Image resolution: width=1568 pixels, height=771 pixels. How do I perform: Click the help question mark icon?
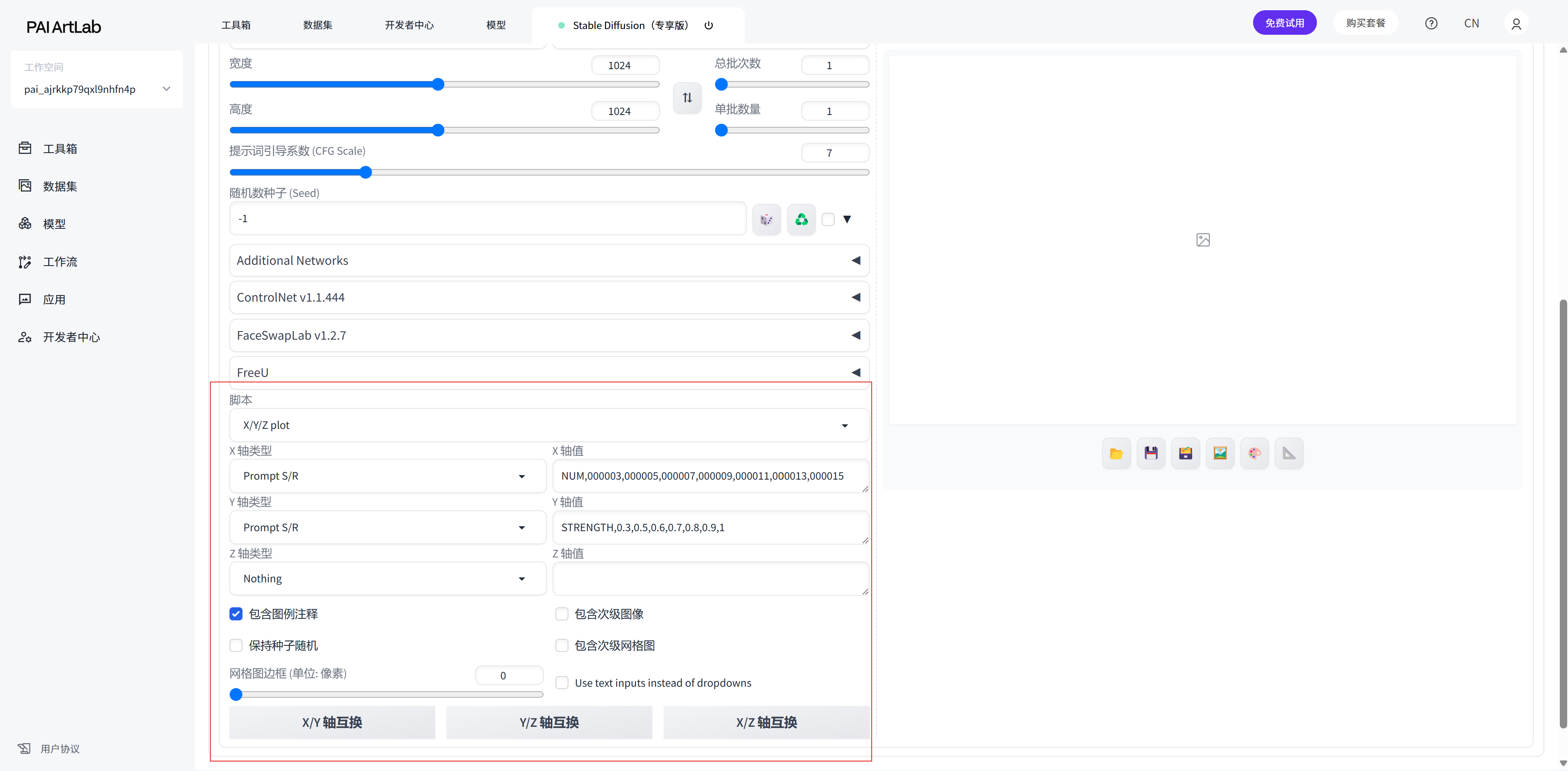(x=1431, y=23)
